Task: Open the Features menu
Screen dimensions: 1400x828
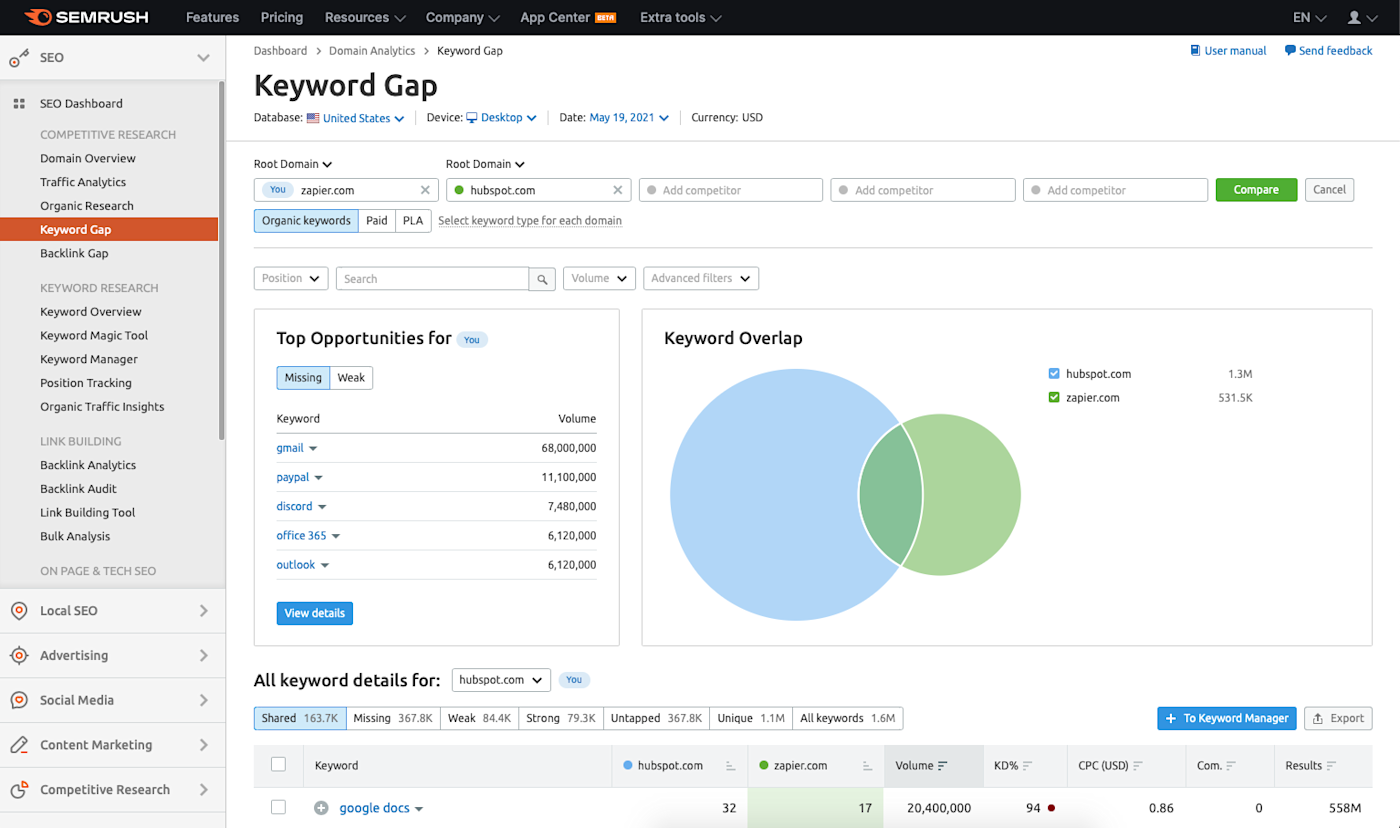Action: pyautogui.click(x=213, y=17)
